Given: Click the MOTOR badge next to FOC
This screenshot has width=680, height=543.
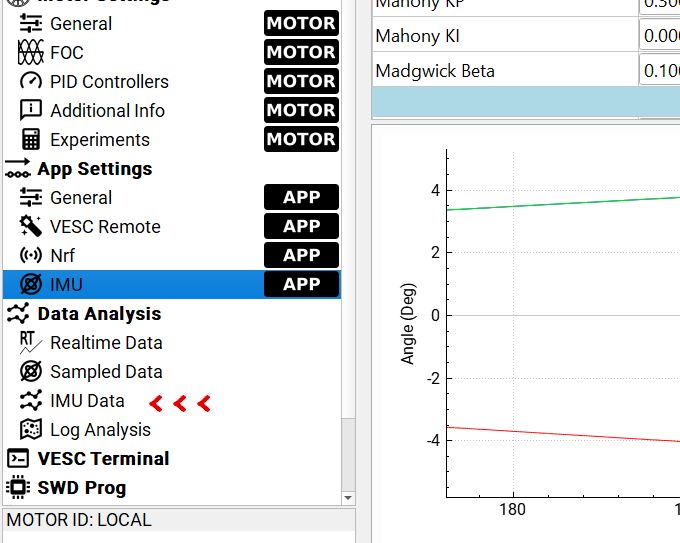Looking at the screenshot, I should [301, 52].
